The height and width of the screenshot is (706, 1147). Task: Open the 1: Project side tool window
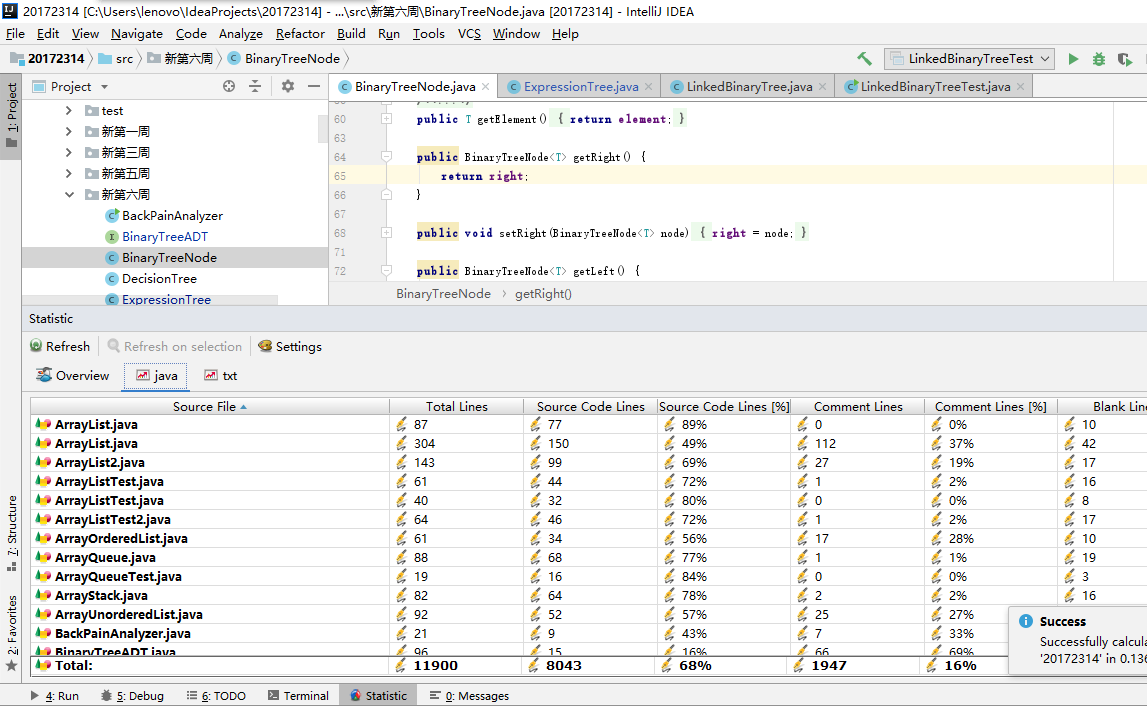tap(11, 115)
